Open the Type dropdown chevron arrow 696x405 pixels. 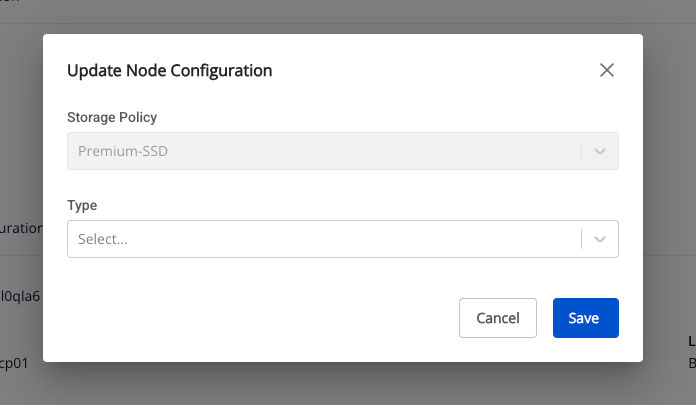(600, 239)
